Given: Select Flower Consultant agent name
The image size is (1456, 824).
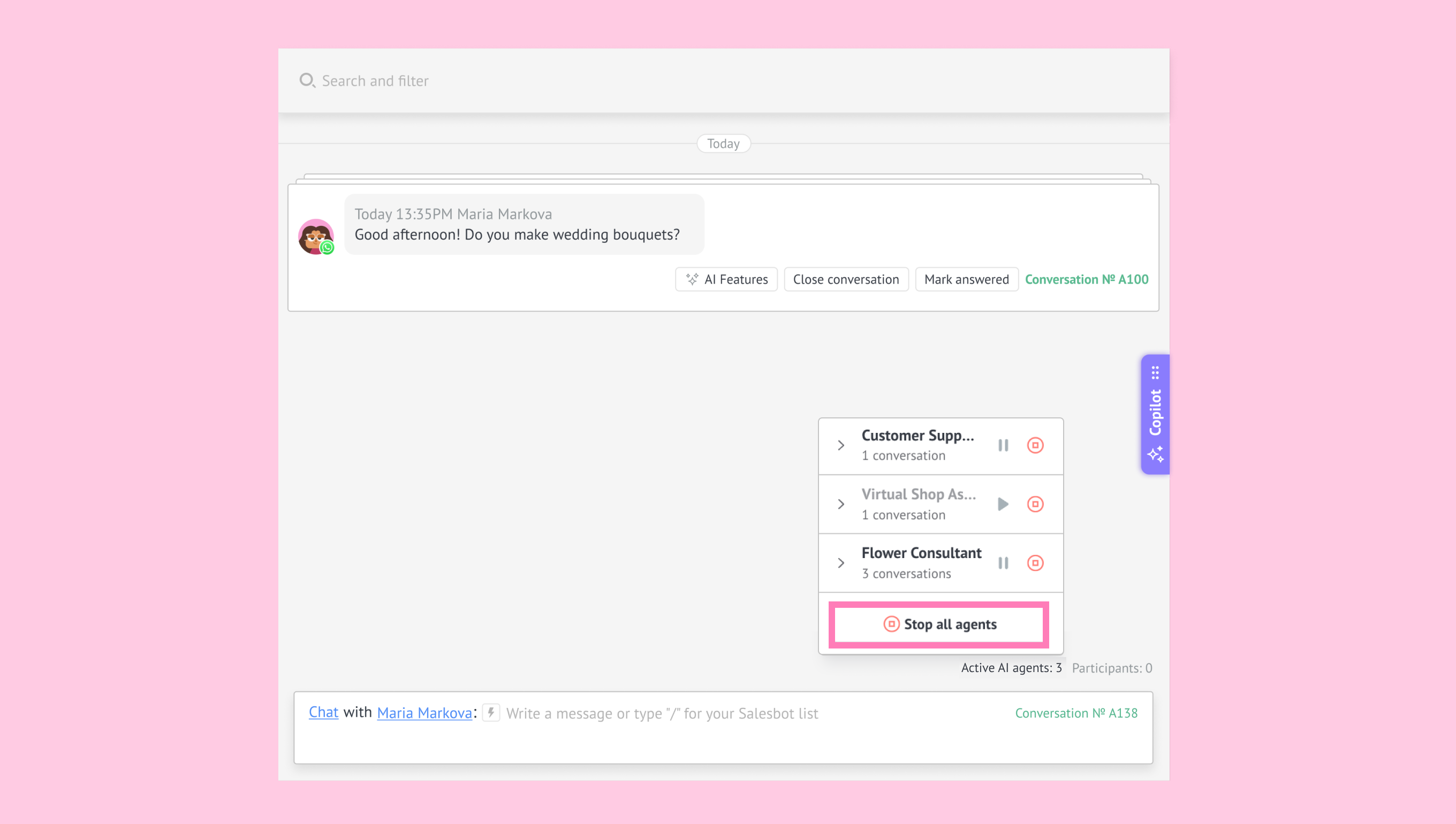Looking at the screenshot, I should pyautogui.click(x=921, y=553).
